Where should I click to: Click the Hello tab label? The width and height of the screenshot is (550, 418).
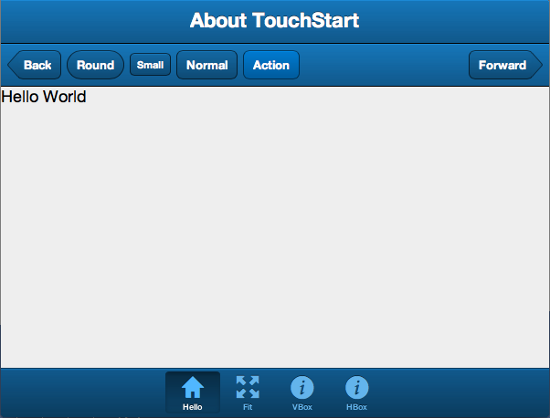(192, 407)
